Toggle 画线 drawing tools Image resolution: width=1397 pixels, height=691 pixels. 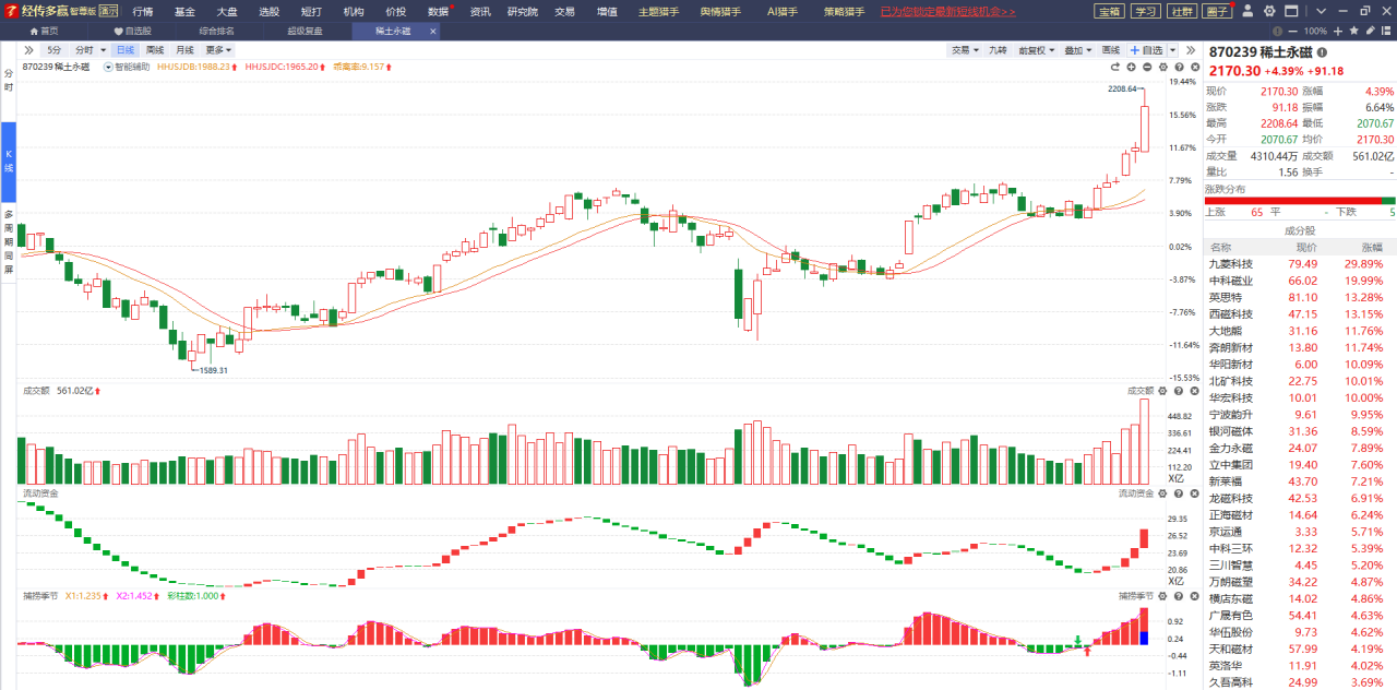(x=1111, y=50)
